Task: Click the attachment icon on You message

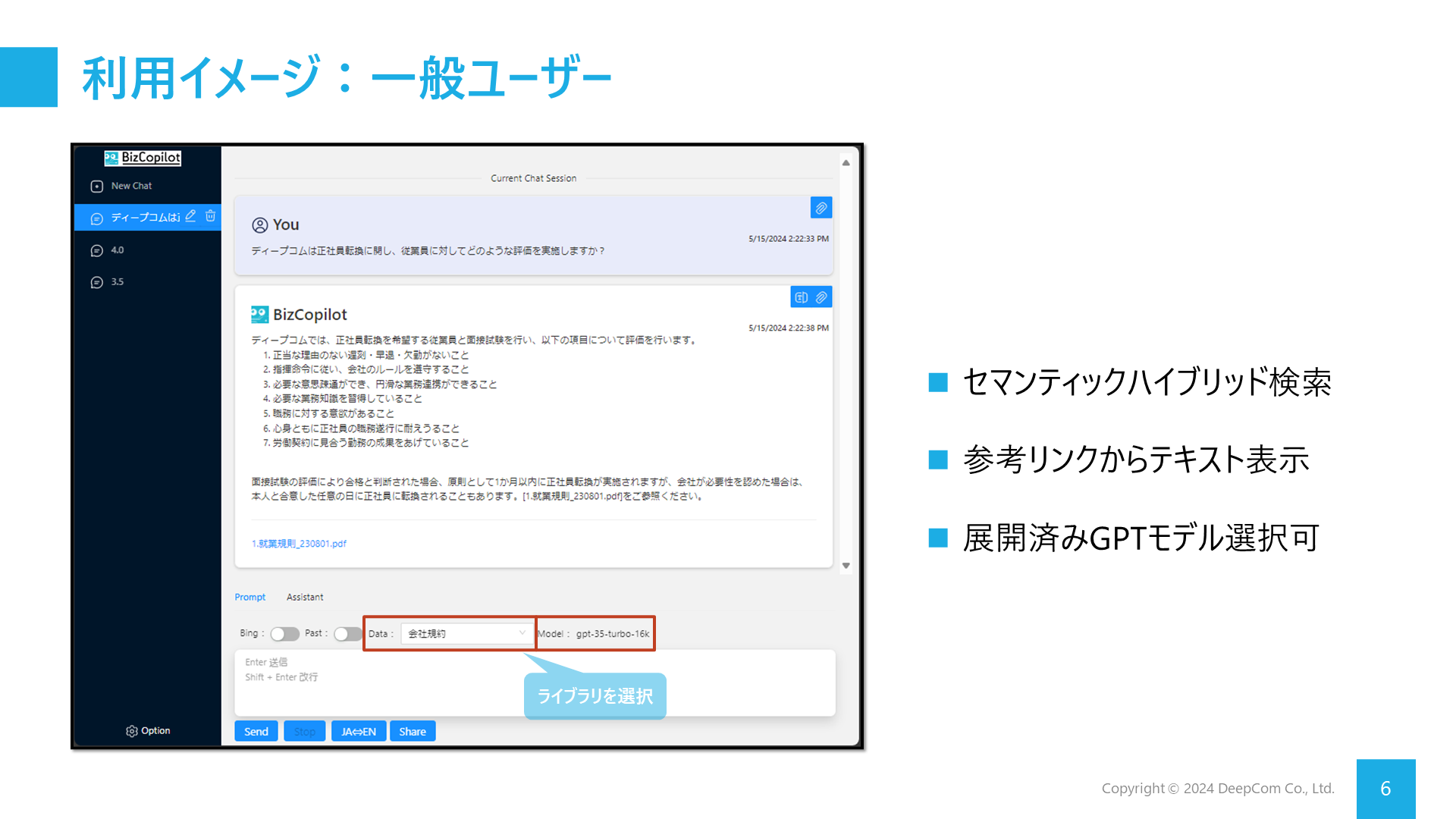Action: (821, 208)
